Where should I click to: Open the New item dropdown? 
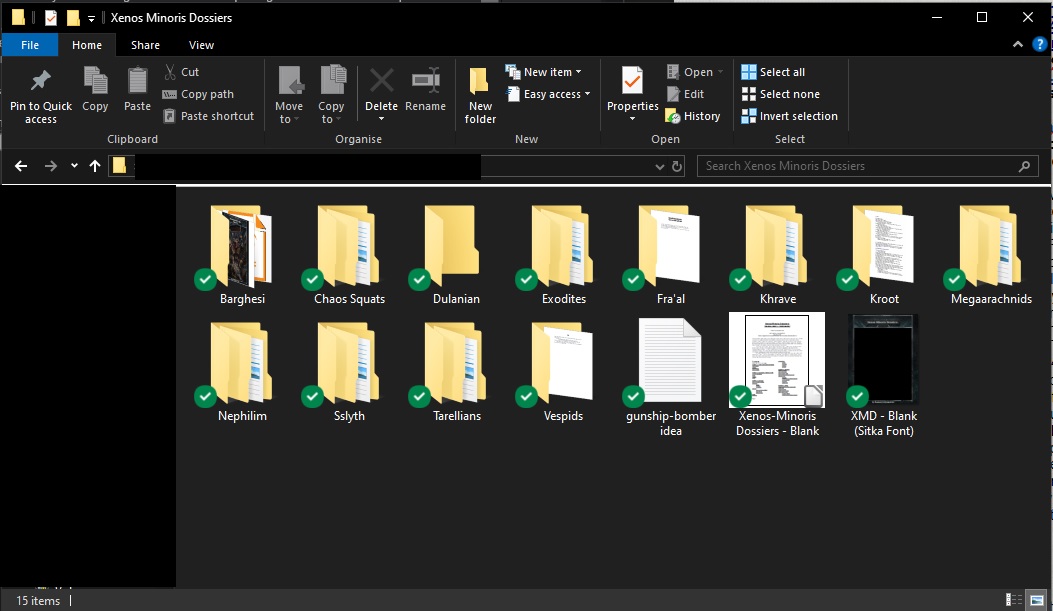[x=543, y=72]
